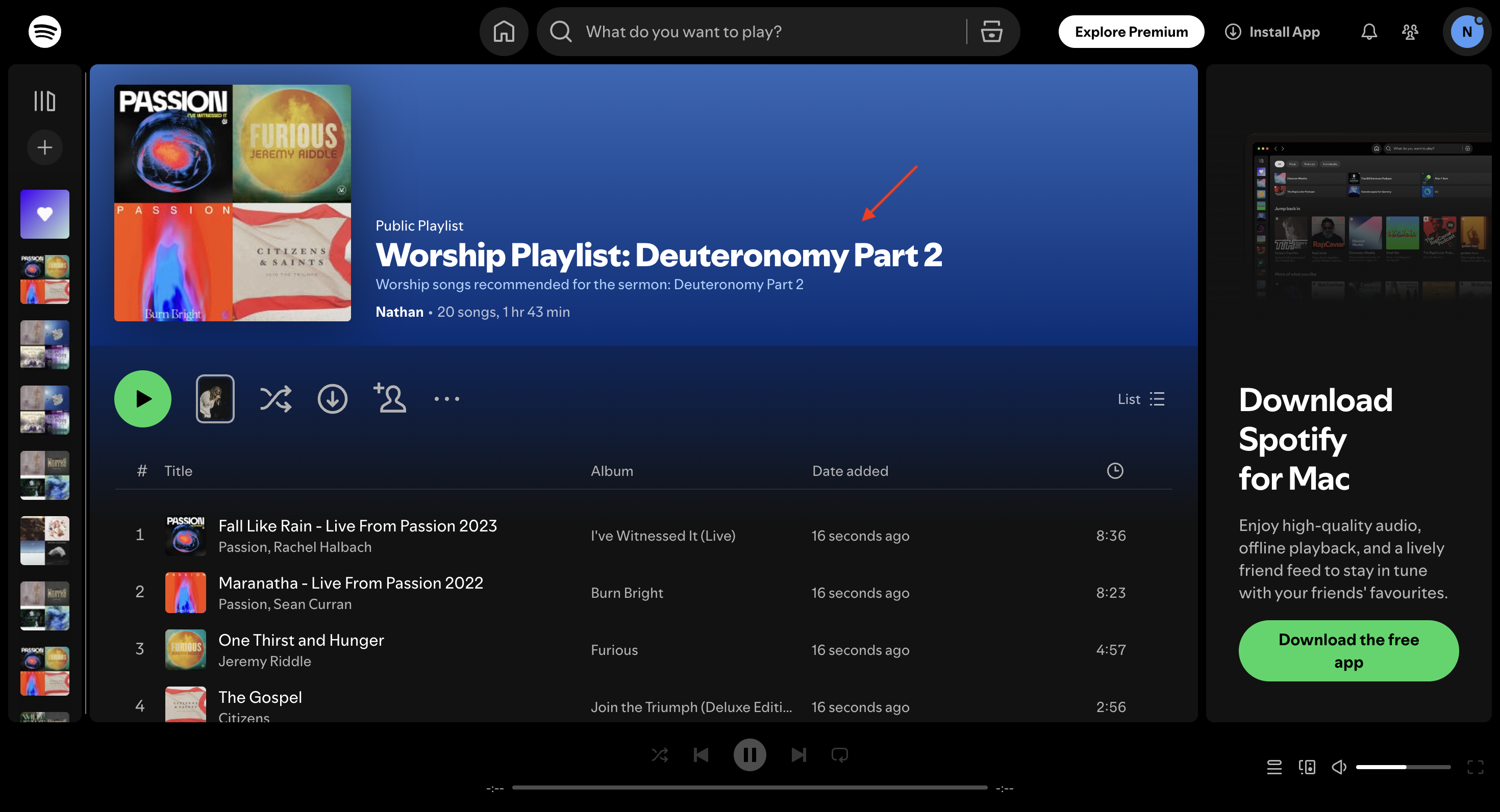Click Explore Premium button
This screenshot has width=1500, height=812.
1131,32
